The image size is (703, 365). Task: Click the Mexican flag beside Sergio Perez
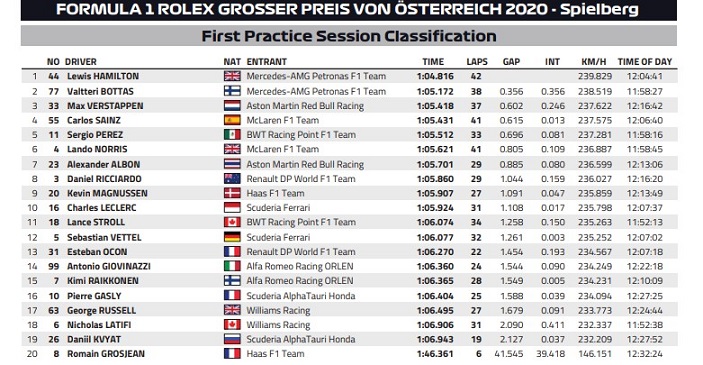(x=232, y=135)
